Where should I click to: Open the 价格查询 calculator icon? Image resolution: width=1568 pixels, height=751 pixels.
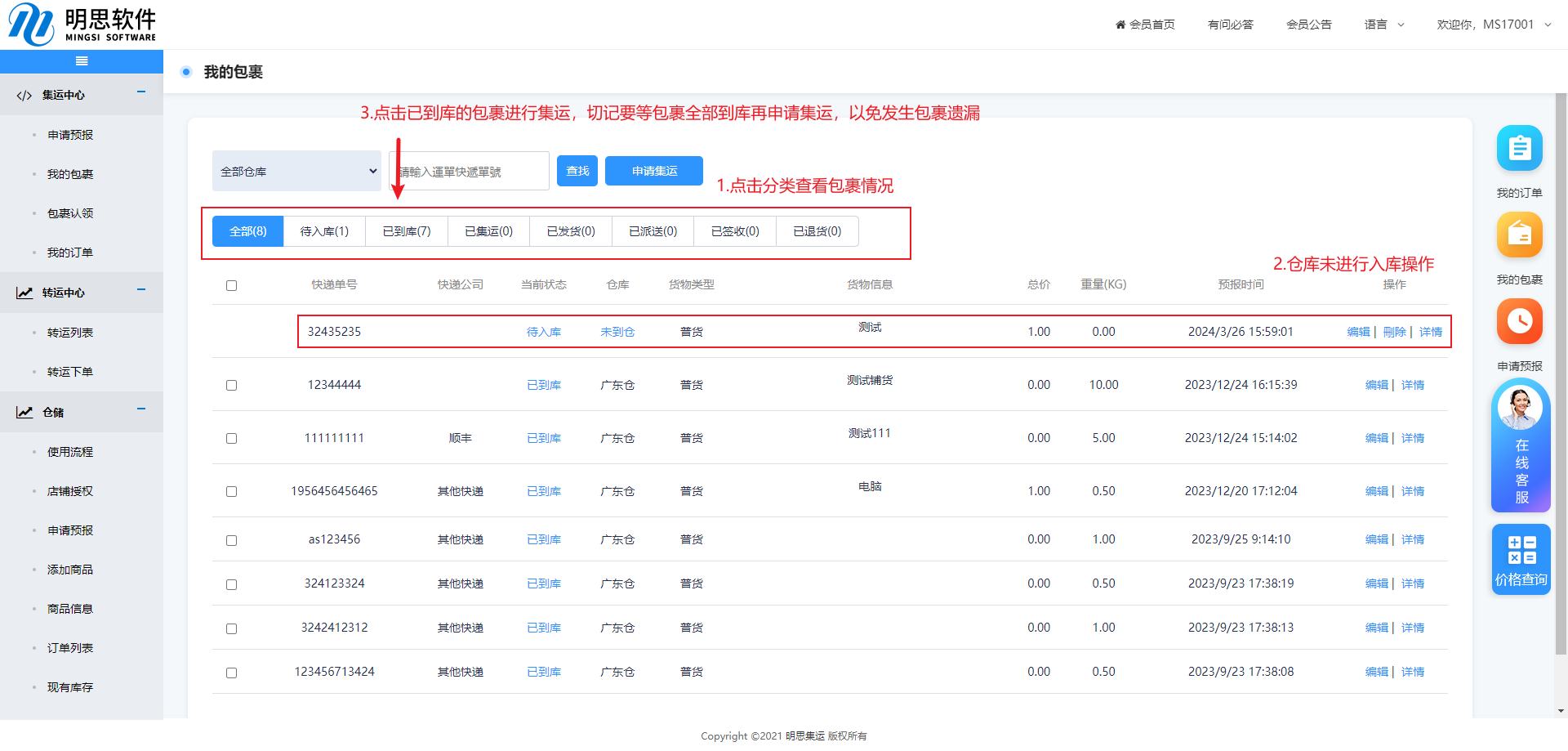point(1521,560)
